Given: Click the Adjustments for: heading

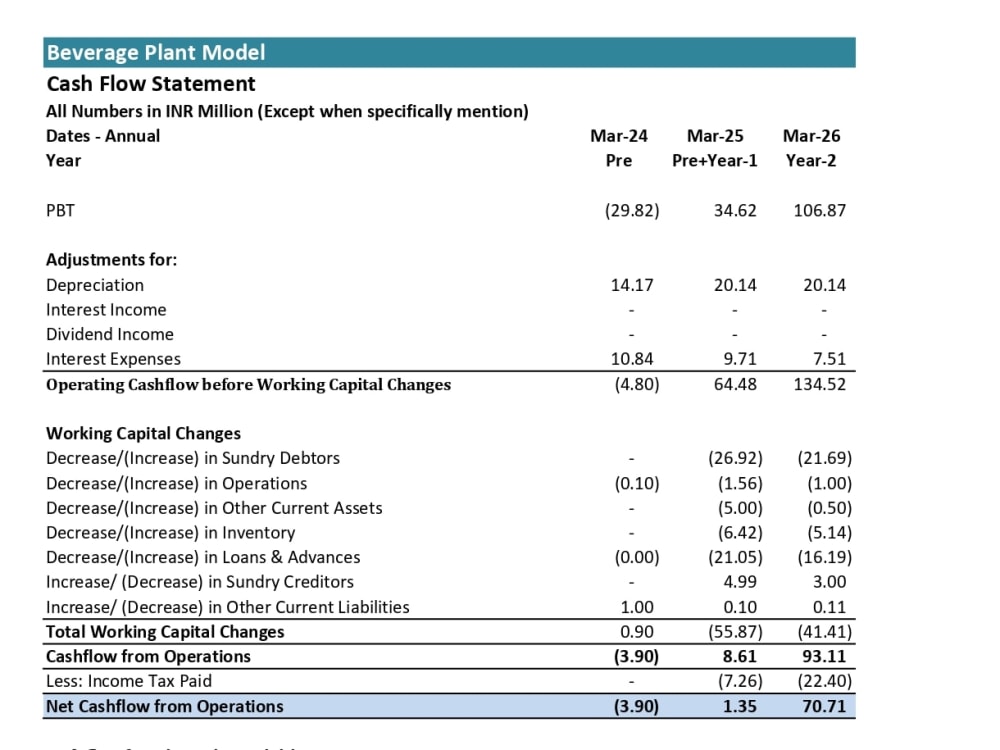Looking at the screenshot, I should 112,260.
